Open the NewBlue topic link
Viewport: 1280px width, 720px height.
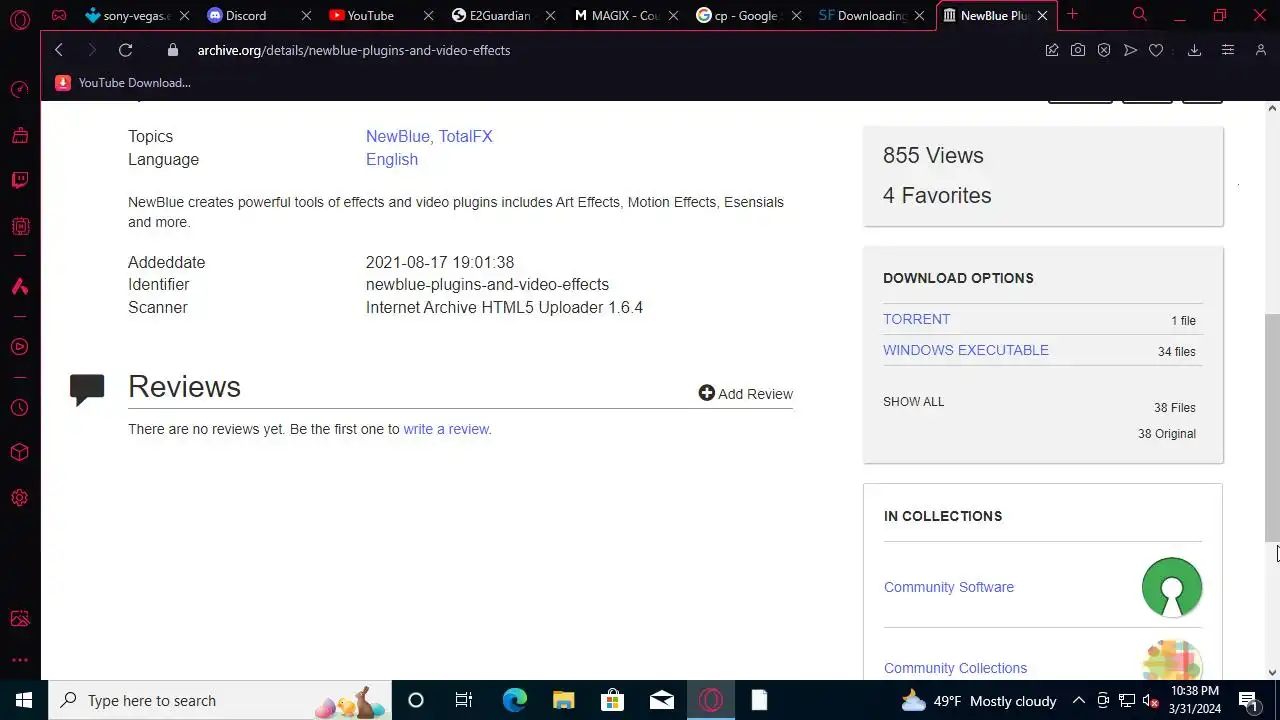point(397,136)
